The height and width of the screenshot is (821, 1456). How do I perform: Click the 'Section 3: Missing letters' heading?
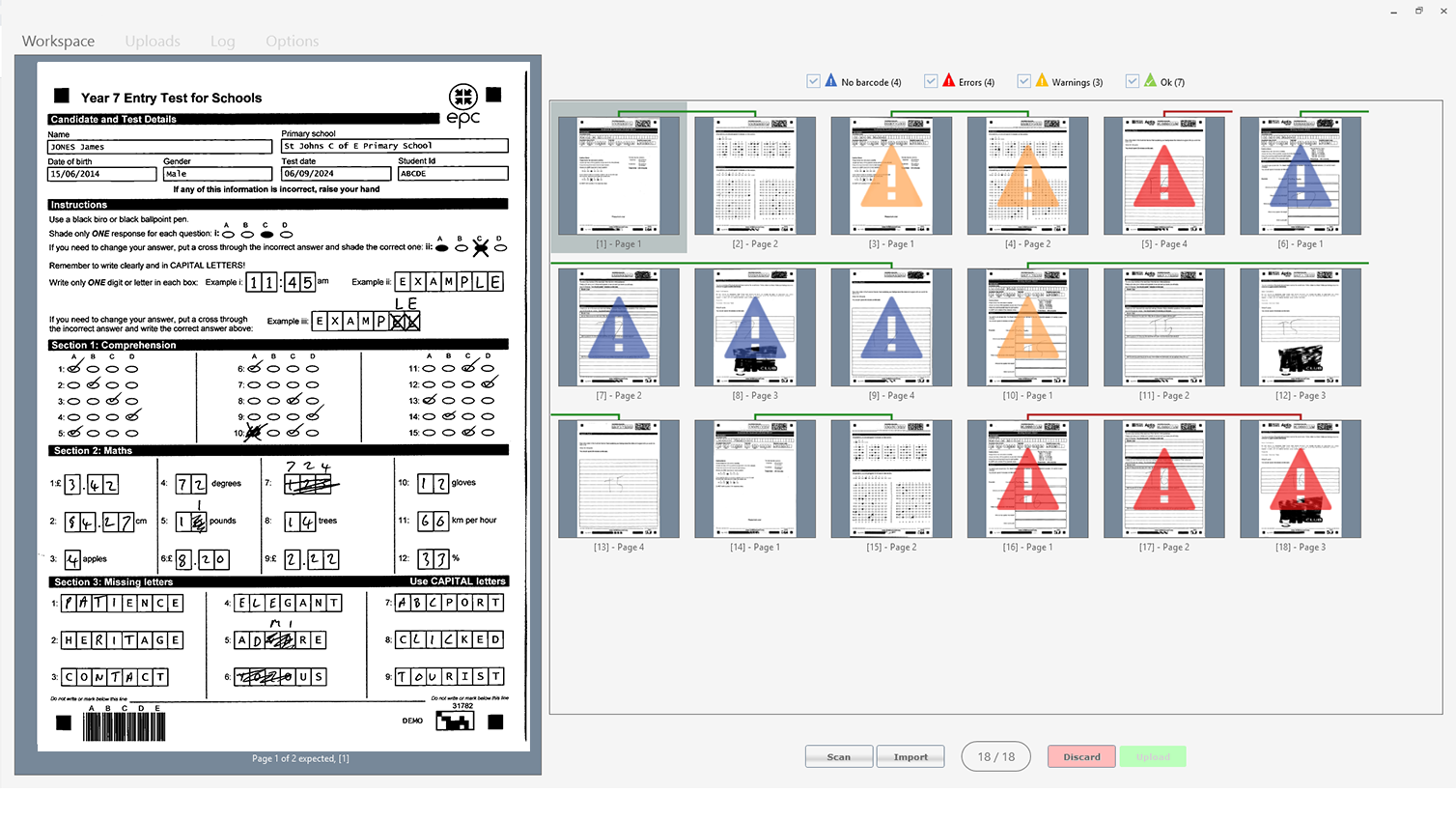[x=113, y=582]
